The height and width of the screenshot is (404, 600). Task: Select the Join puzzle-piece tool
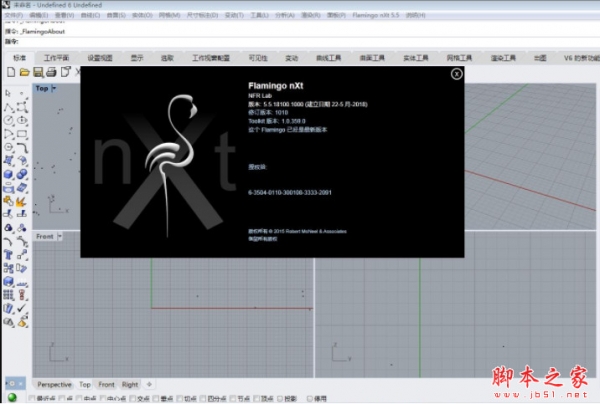point(8,201)
